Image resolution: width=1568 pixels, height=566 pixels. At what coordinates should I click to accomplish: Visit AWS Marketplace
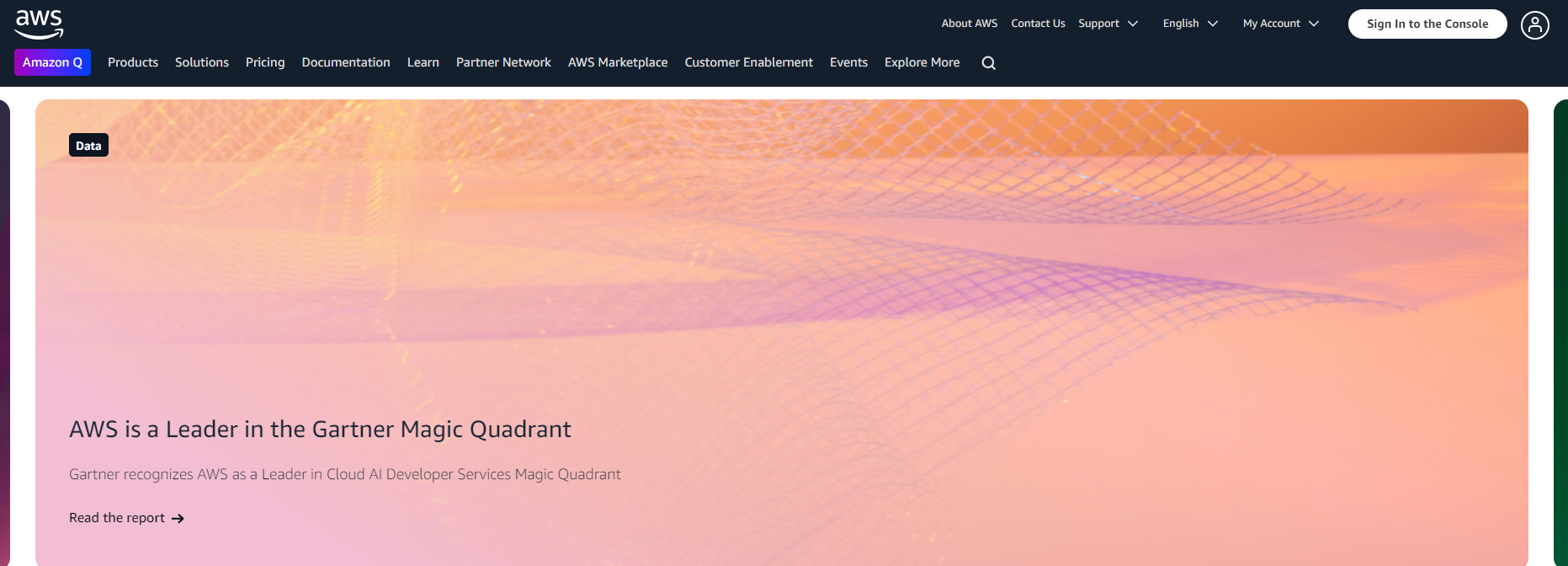618,62
